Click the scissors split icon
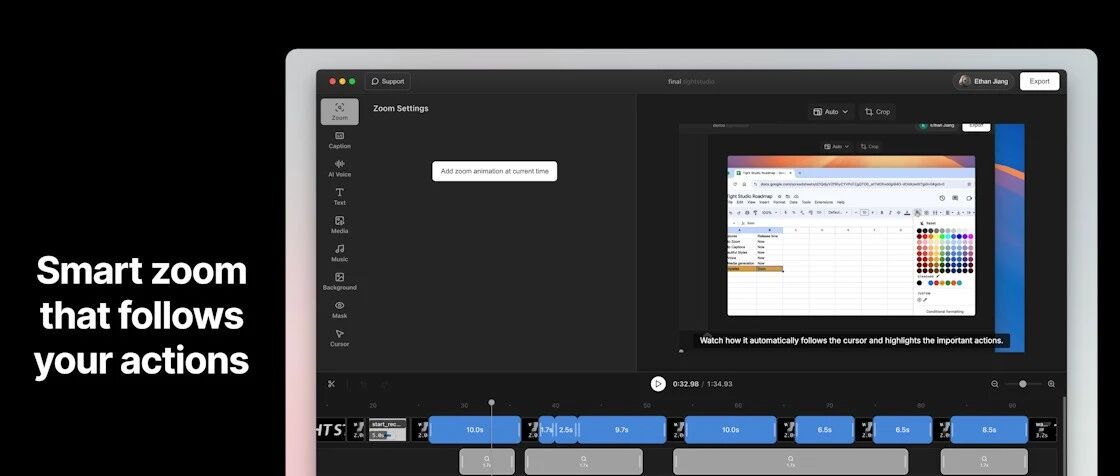Image resolution: width=1120 pixels, height=476 pixels. pyautogui.click(x=331, y=384)
